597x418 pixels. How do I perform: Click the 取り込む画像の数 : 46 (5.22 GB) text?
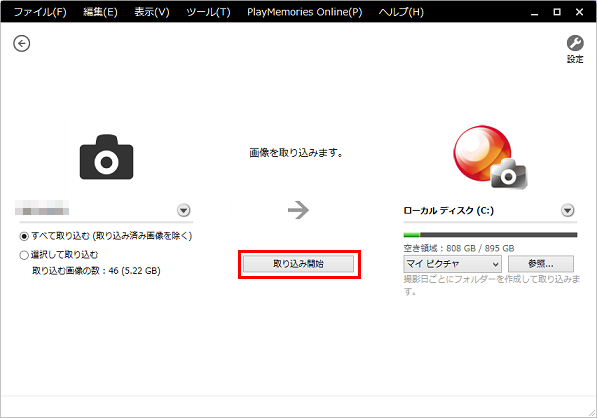[96, 271]
